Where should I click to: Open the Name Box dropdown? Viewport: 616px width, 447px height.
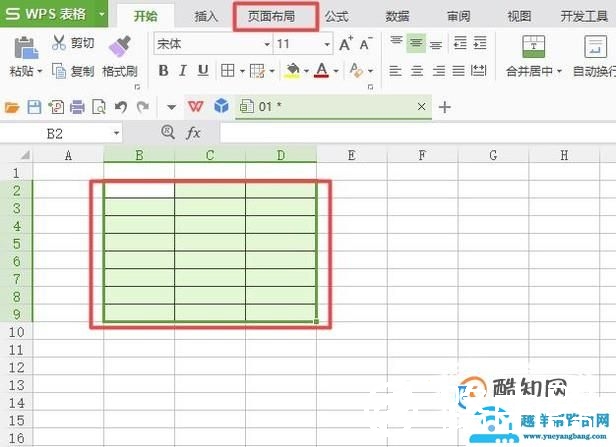click(x=116, y=133)
